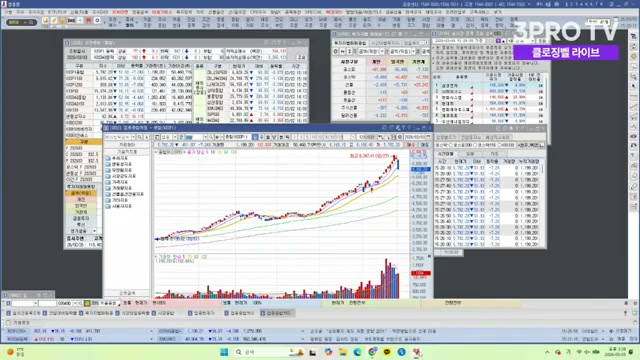Click the speaker volume icon in system tray
The width and height of the screenshot is (640, 360).
pos(587,352)
